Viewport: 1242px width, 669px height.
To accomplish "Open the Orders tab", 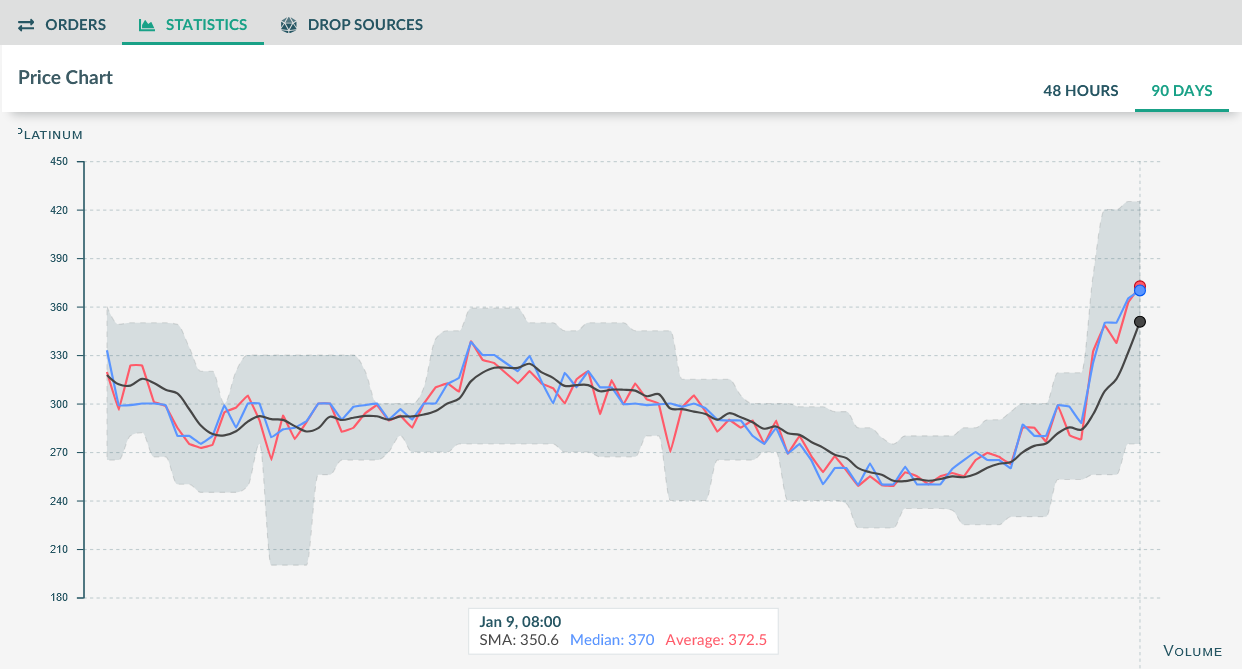I will coord(61,24).
